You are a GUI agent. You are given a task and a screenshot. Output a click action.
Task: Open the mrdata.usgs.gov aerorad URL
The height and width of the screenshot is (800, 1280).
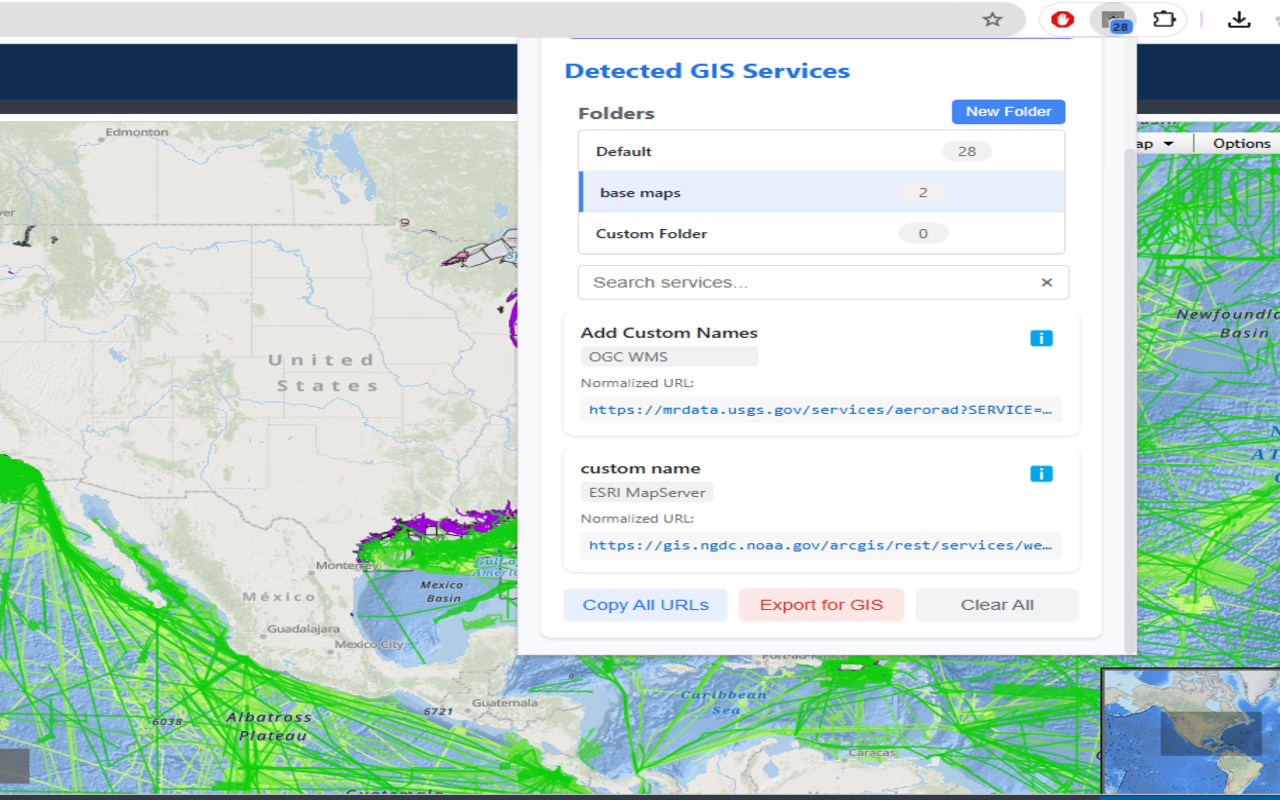820,410
